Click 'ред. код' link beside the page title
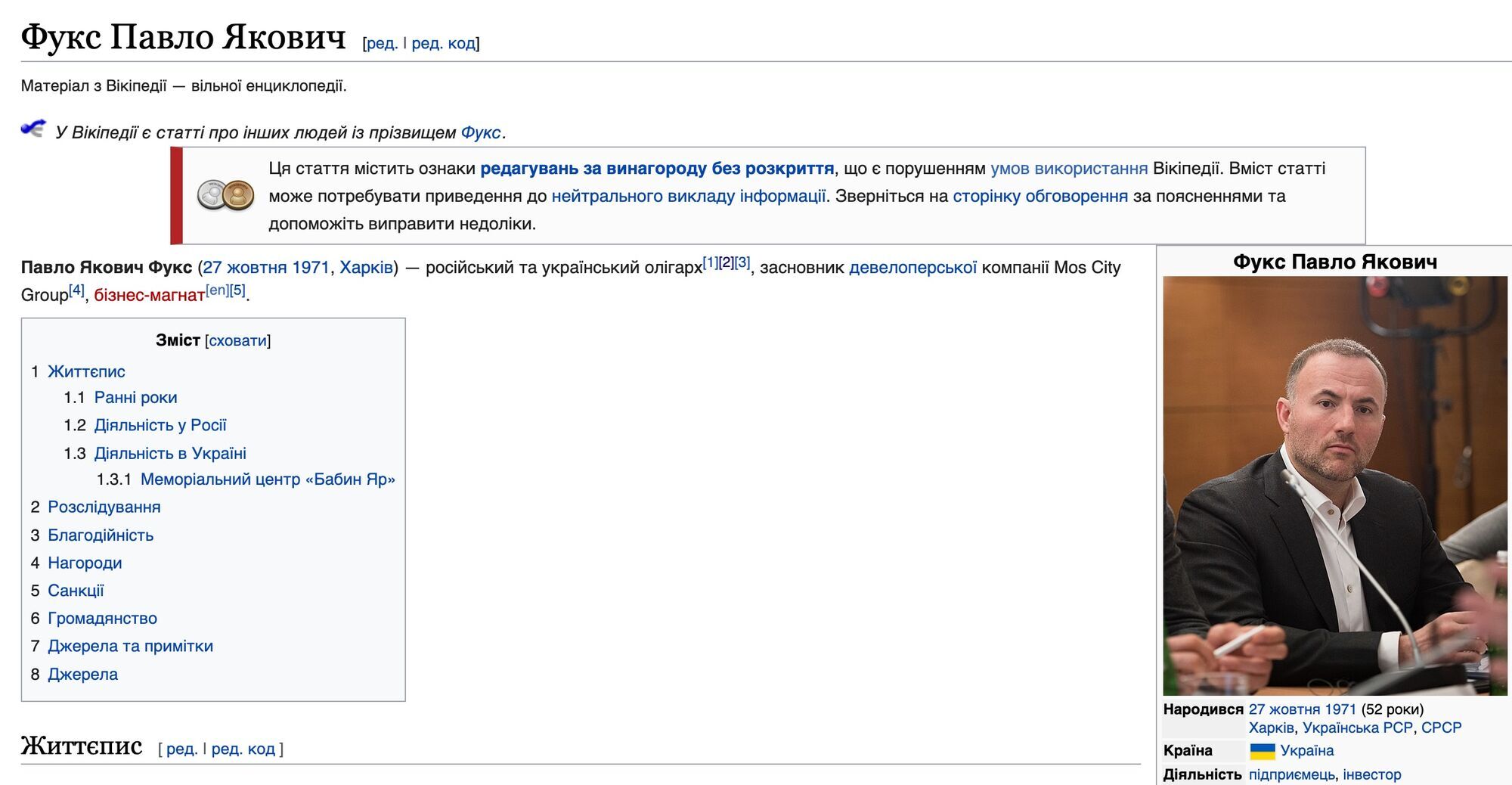Screen dimensions: 1512x785 pos(444,43)
